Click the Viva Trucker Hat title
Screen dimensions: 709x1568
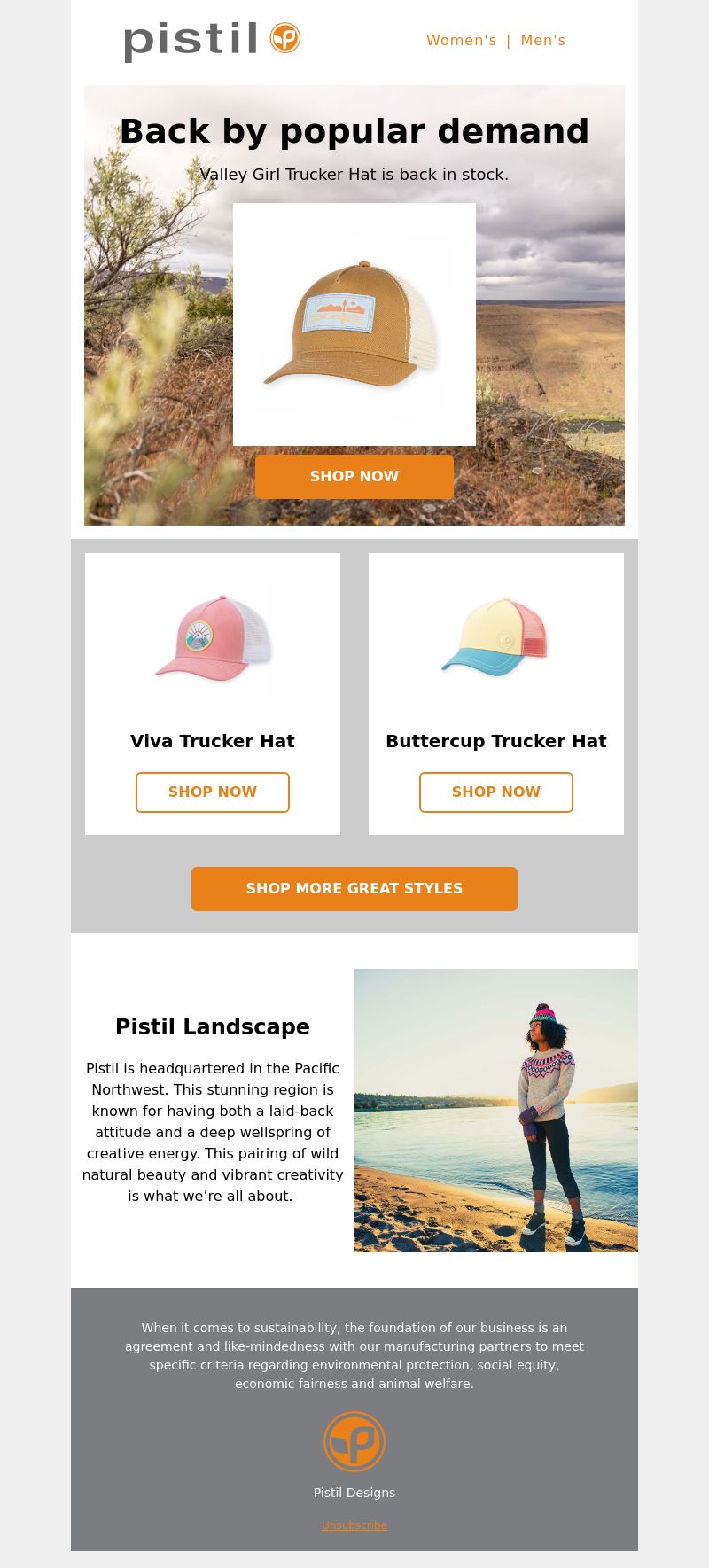pyautogui.click(x=213, y=741)
